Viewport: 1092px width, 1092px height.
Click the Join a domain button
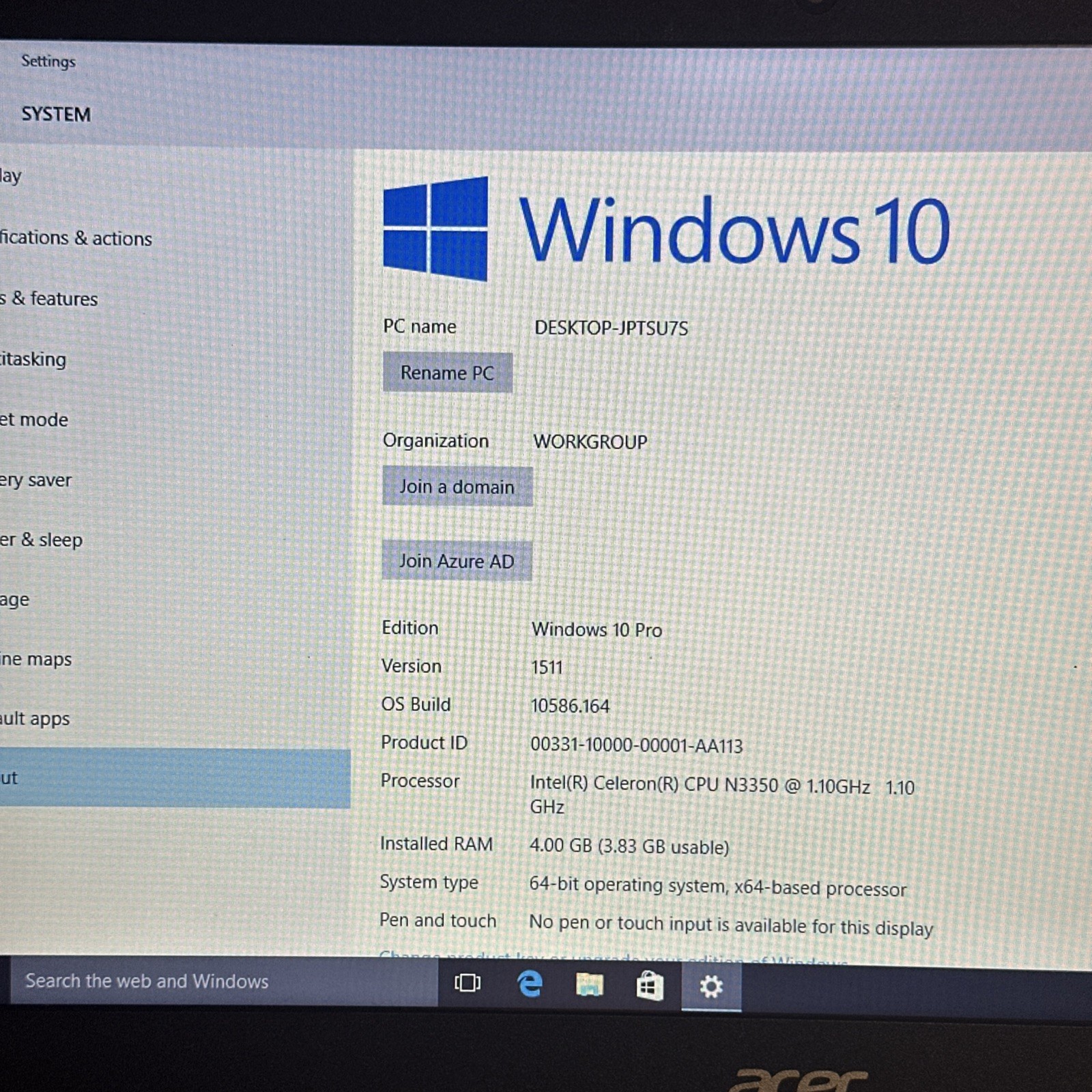(457, 487)
